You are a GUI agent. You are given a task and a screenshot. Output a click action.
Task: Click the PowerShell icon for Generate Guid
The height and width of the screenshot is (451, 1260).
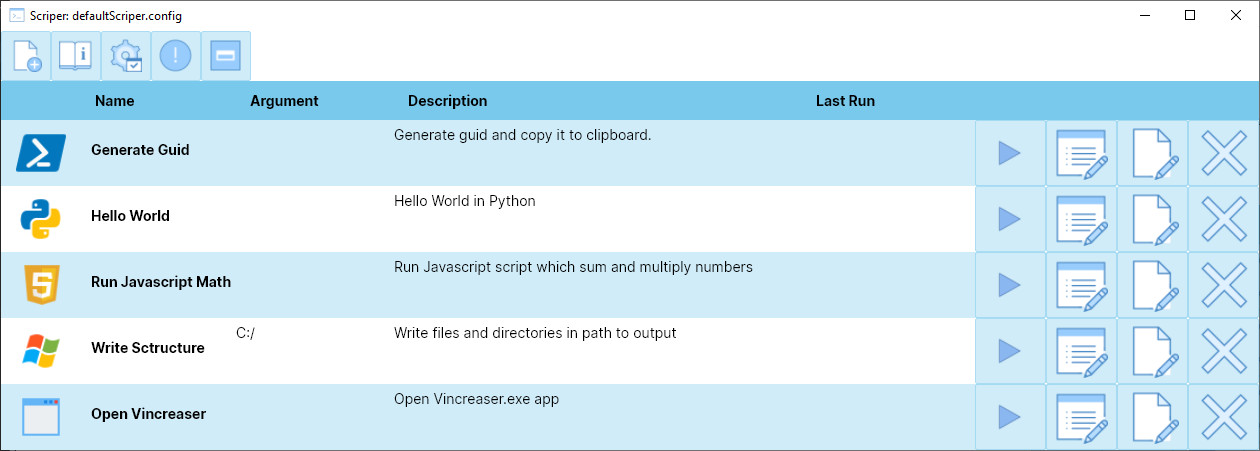pos(41,153)
